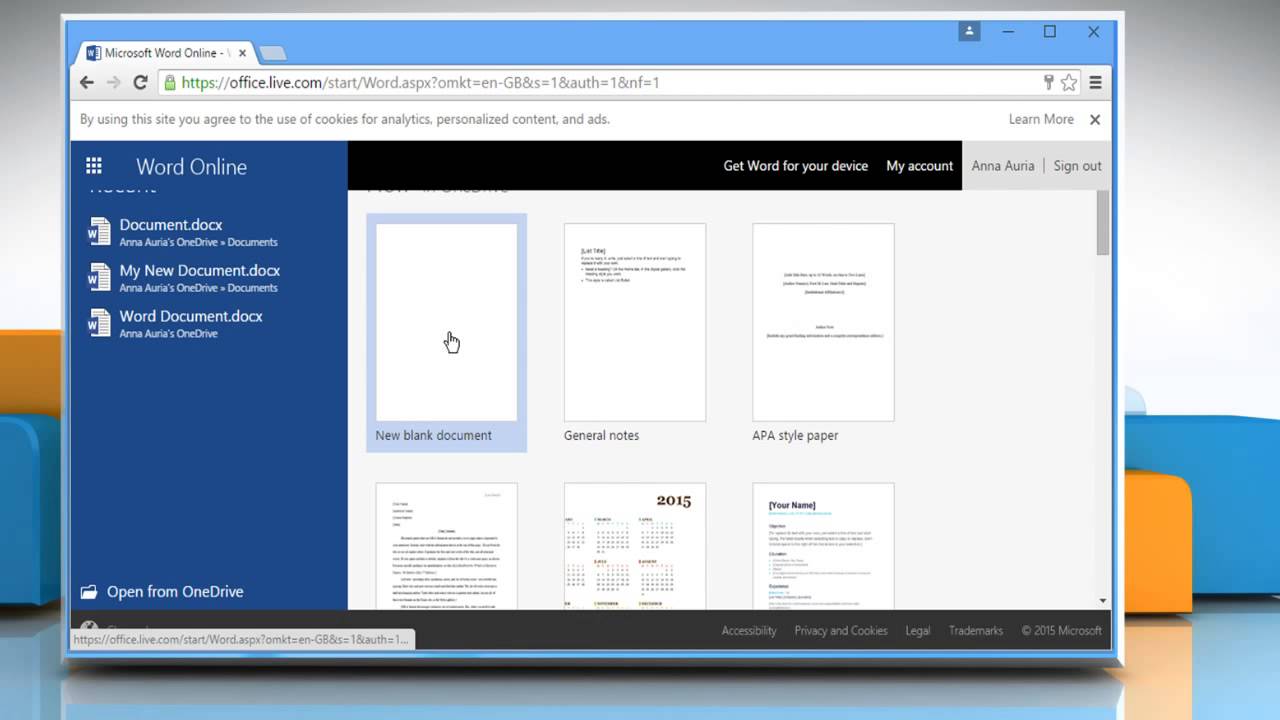Open Document.docx from the recent list
The image size is (1280, 720).
coord(171,225)
